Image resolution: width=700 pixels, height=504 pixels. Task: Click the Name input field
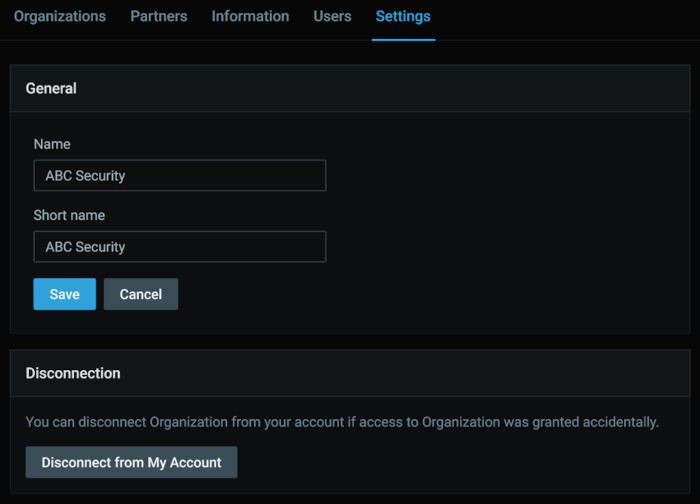179,175
